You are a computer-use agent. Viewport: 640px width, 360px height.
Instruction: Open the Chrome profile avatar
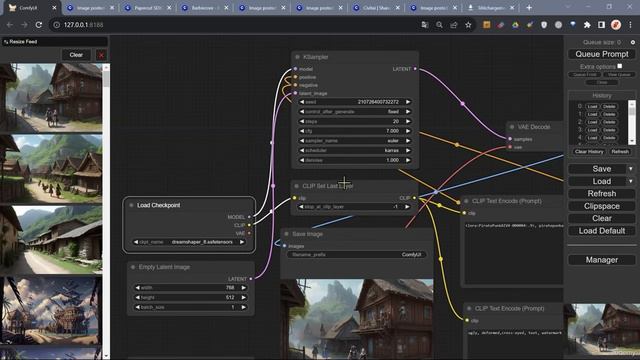[616, 25]
